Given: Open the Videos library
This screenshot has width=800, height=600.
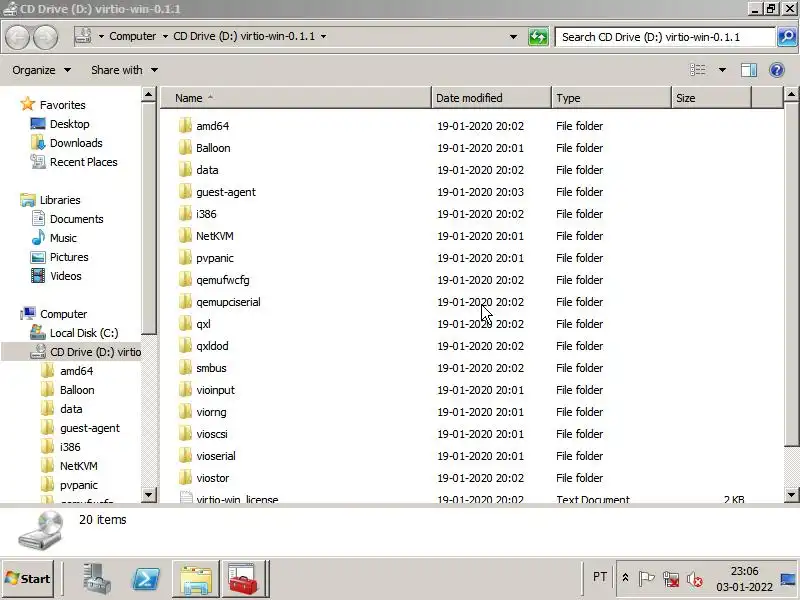Looking at the screenshot, I should tap(65, 276).
